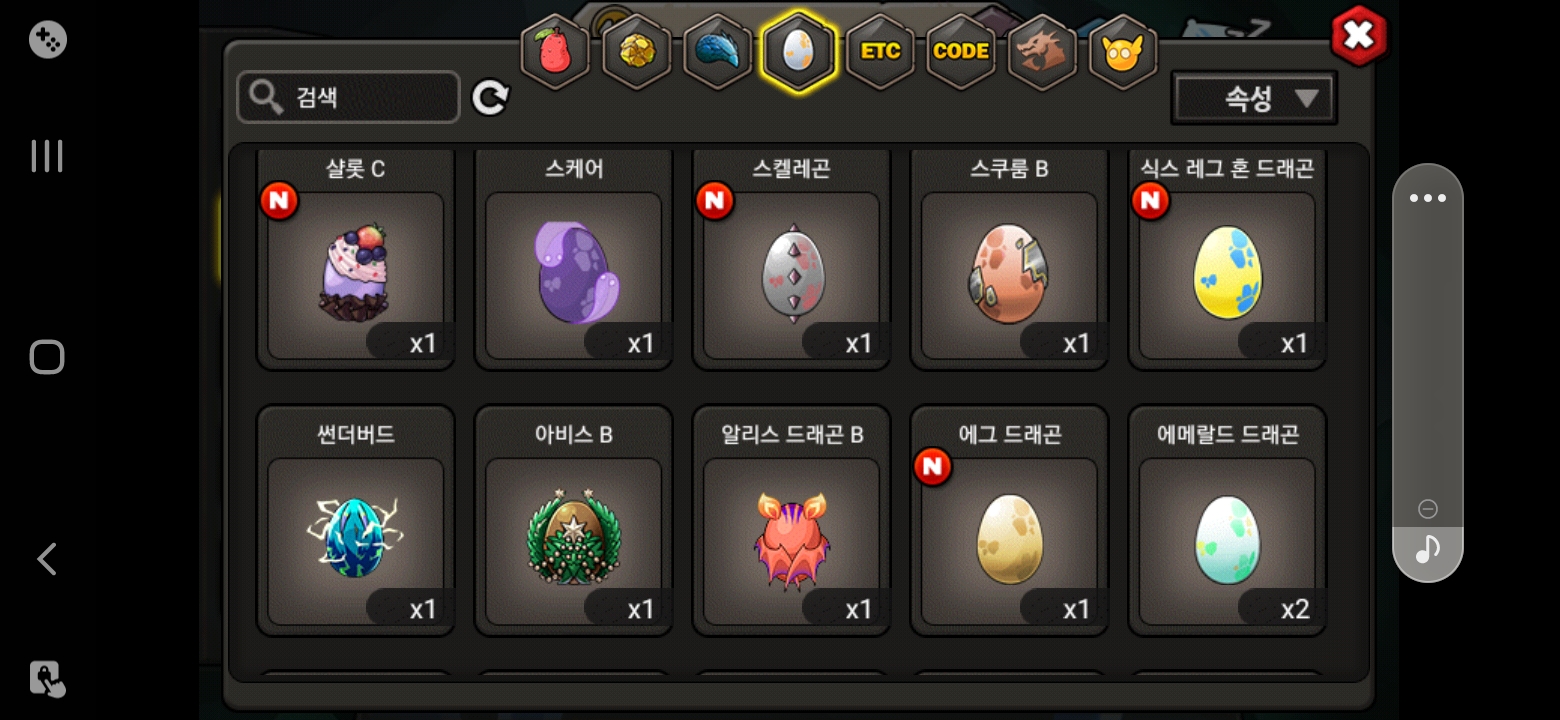Screen dimensions: 1560x720
Task: Select the wreath-covered 아비스 B egg
Action: click(574, 520)
